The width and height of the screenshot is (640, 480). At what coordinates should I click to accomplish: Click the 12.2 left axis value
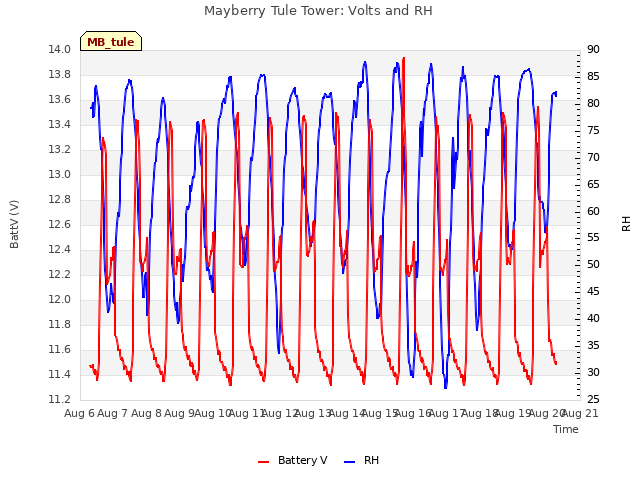(x=60, y=274)
